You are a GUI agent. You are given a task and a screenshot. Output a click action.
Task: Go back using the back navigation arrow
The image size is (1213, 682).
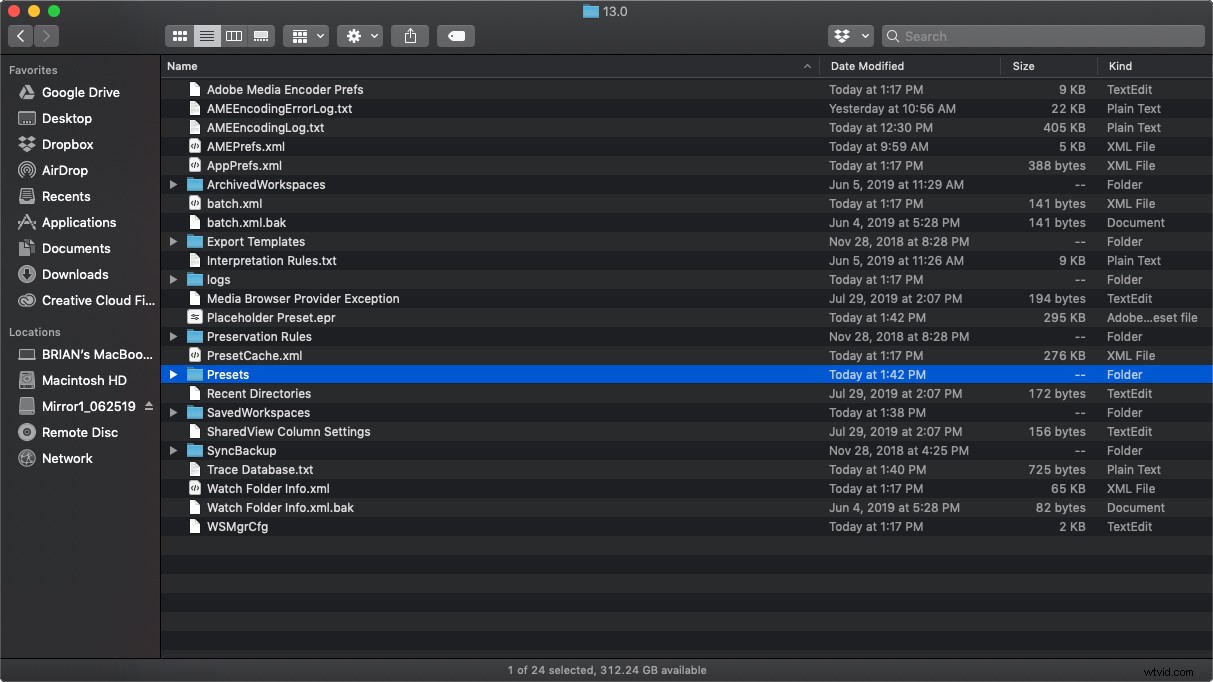click(x=20, y=35)
